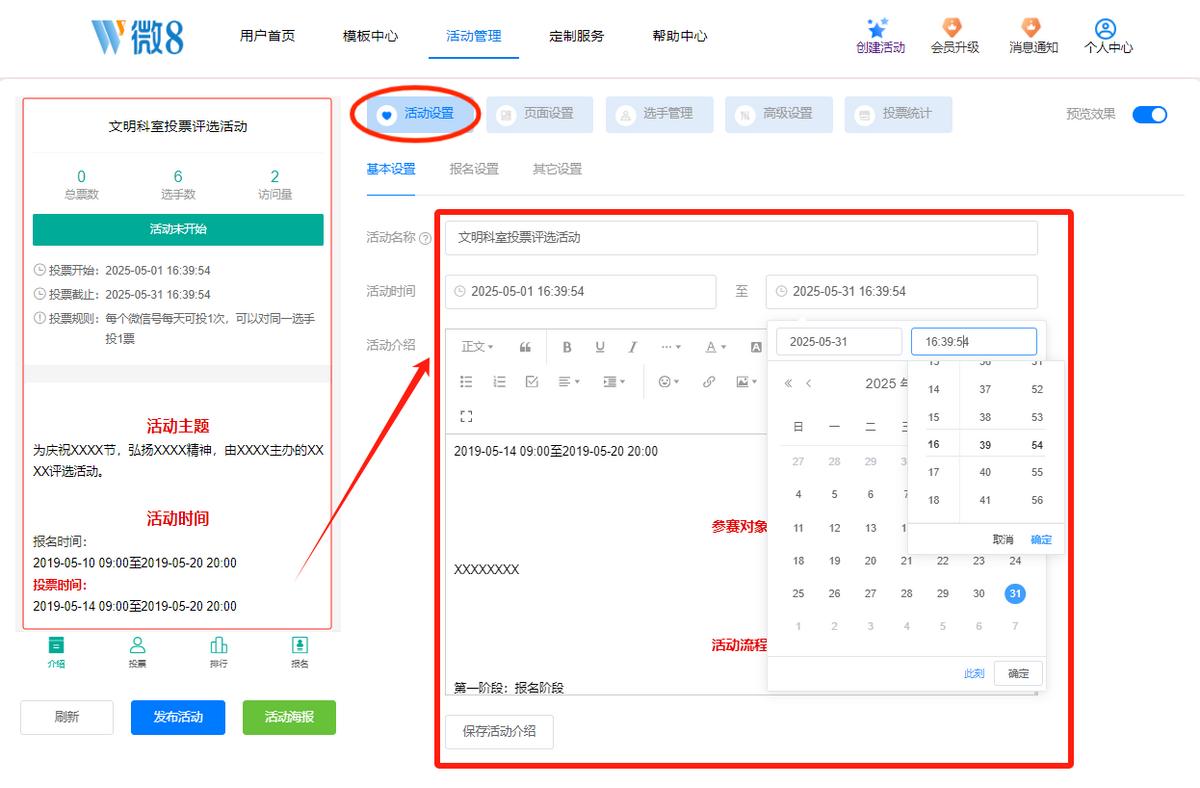Select hour 17 in the time picker
1200x788 pixels.
(934, 472)
